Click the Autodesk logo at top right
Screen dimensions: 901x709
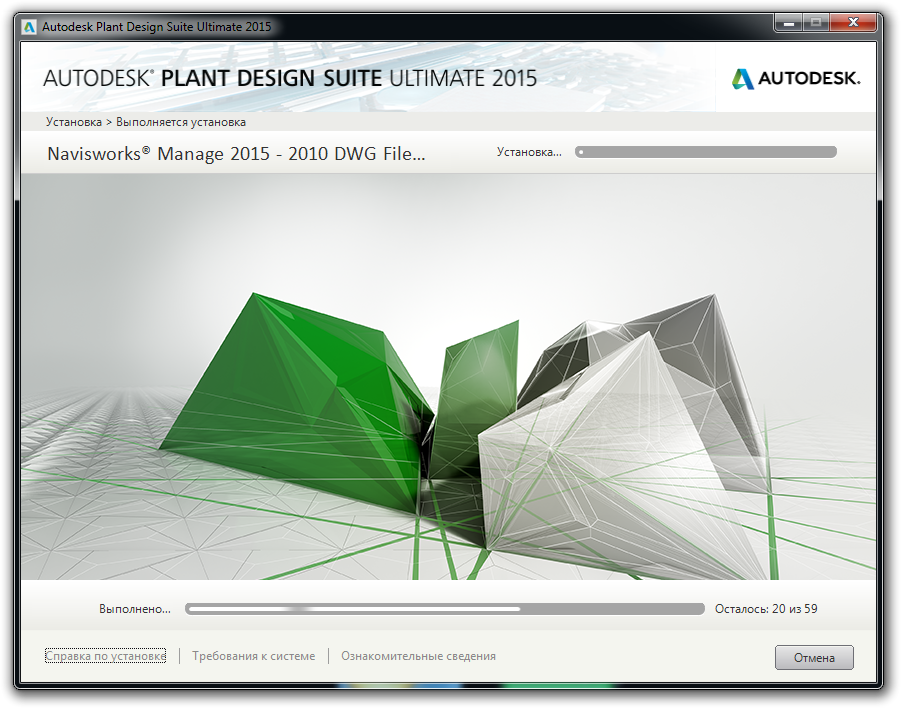coord(796,78)
